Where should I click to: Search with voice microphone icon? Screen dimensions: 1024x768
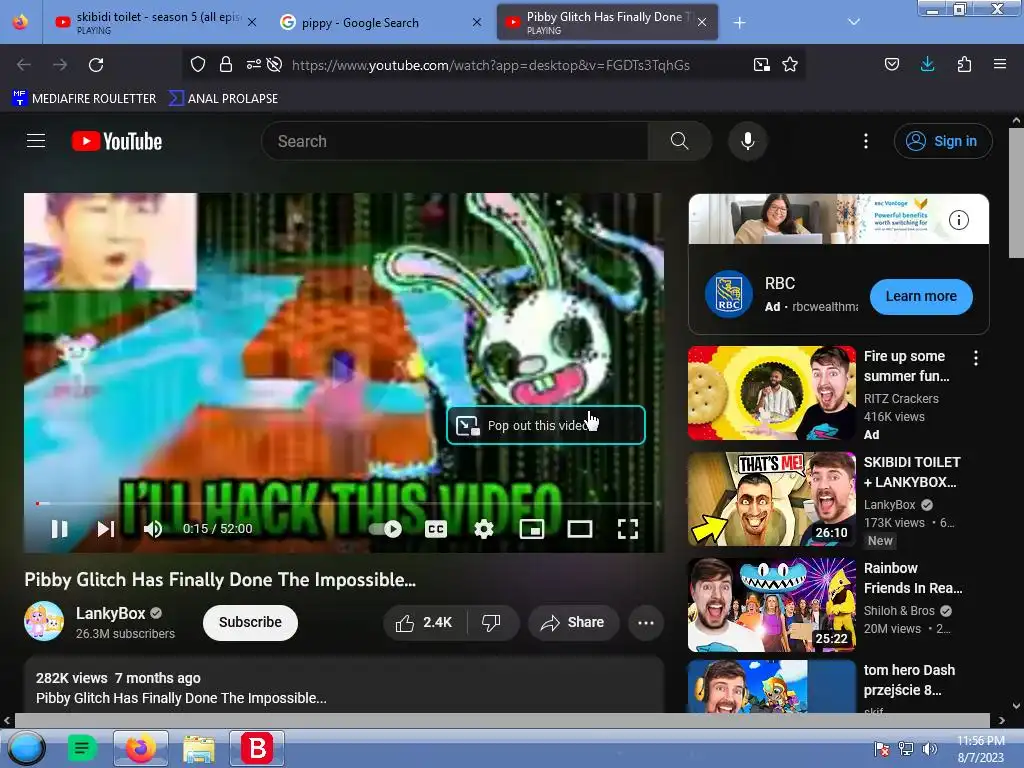[x=748, y=141]
